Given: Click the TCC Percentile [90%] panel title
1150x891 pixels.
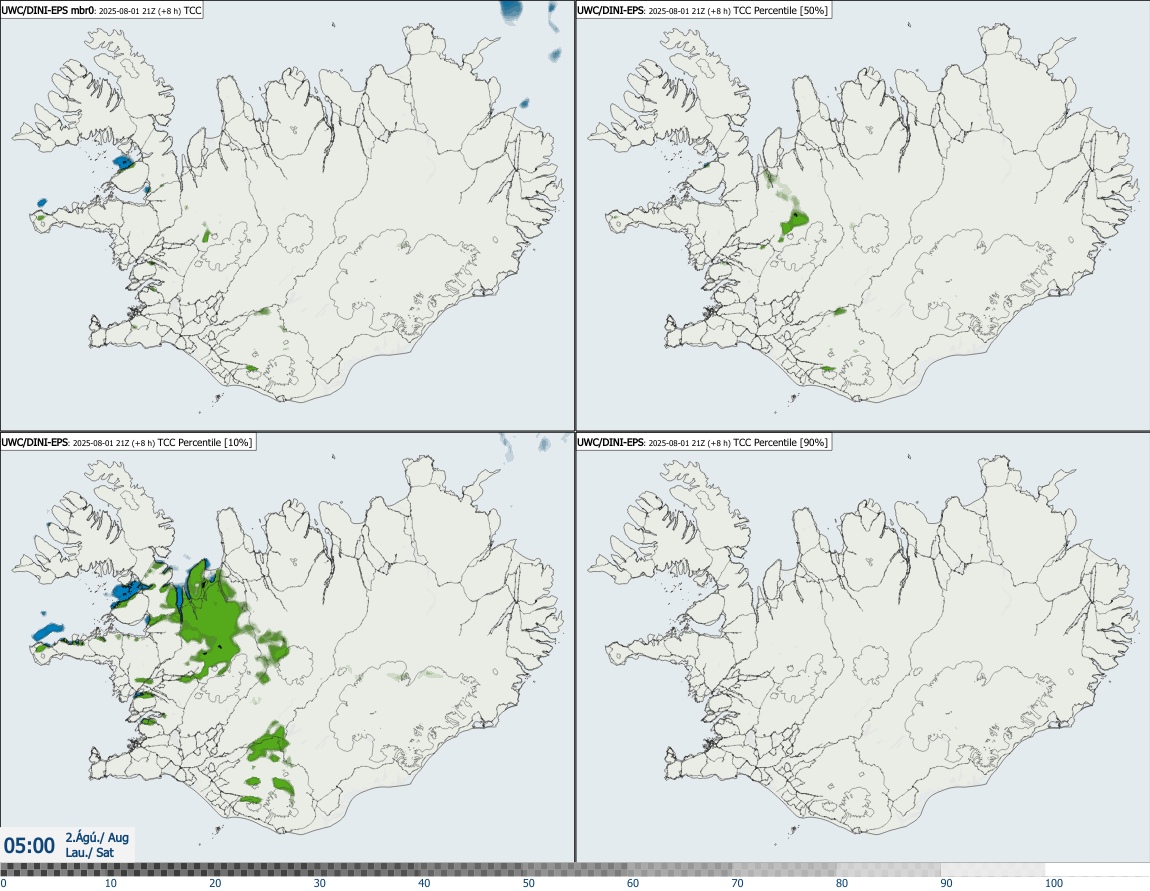Looking at the screenshot, I should click(703, 442).
